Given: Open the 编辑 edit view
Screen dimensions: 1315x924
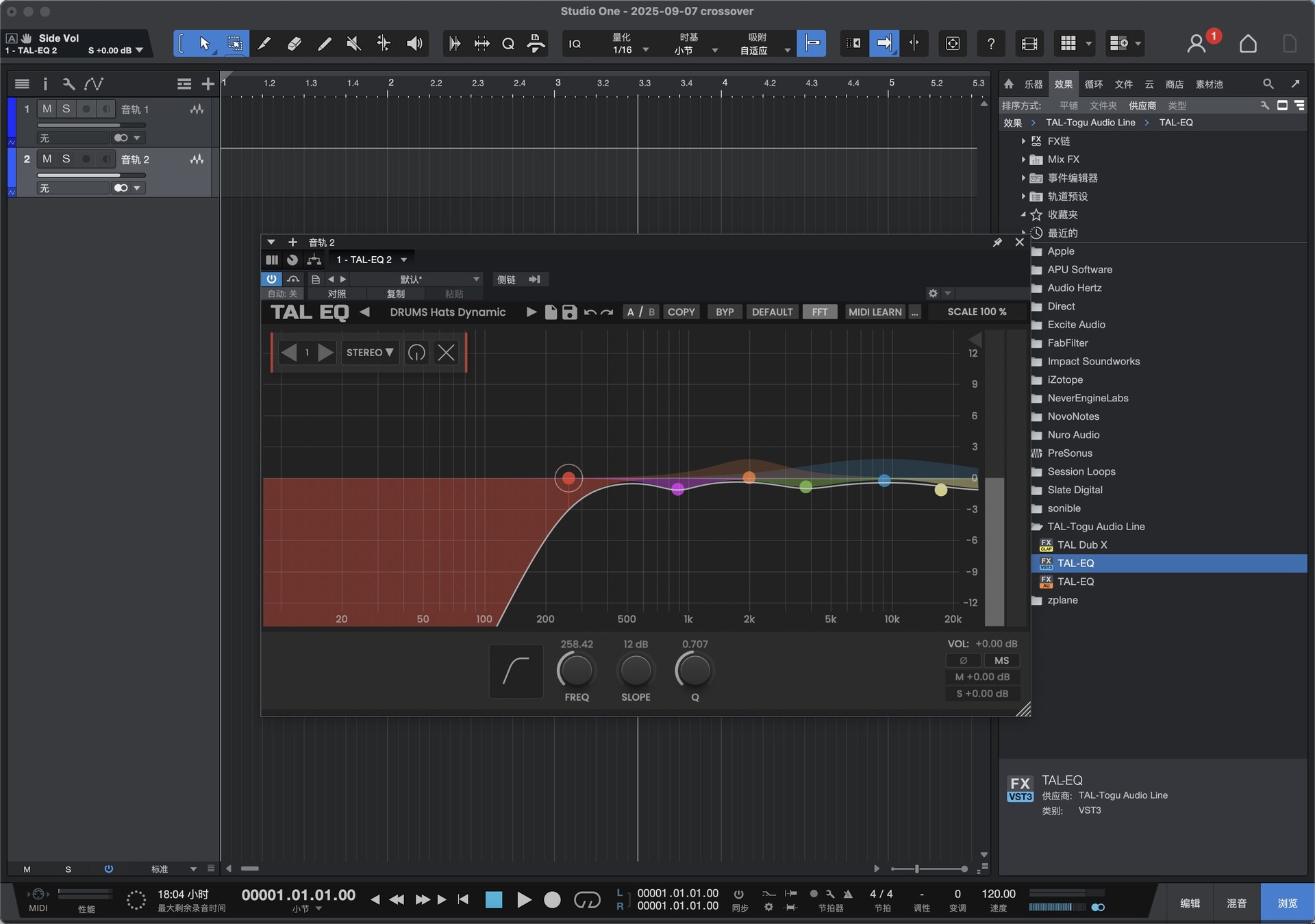Looking at the screenshot, I should 1190,903.
